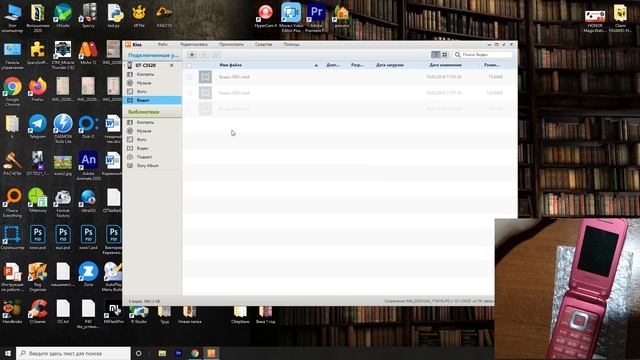Open UltraISO desktop shortcut

pyautogui.click(x=88, y=201)
